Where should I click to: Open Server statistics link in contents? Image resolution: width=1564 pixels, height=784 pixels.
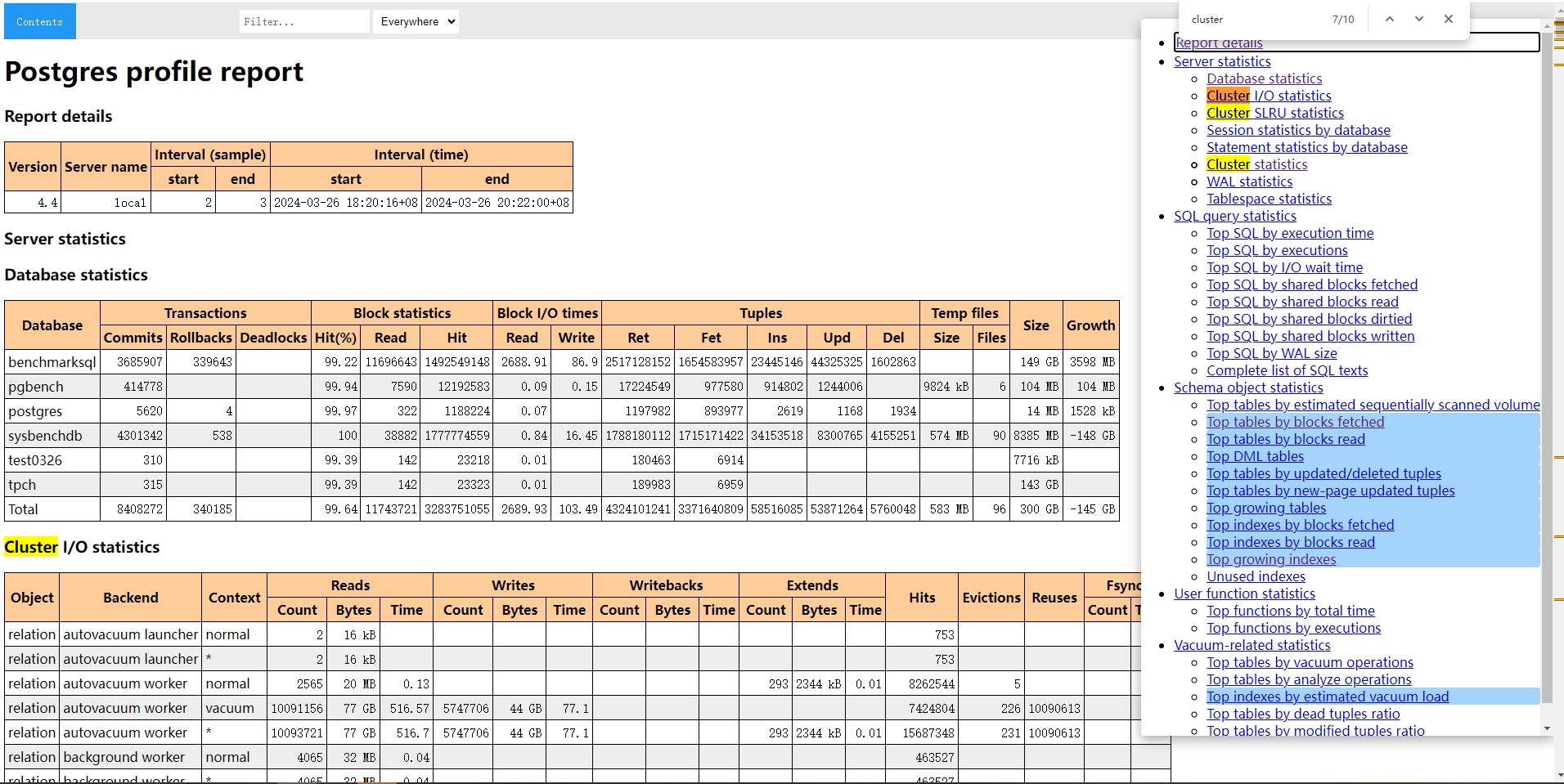pyautogui.click(x=1222, y=61)
